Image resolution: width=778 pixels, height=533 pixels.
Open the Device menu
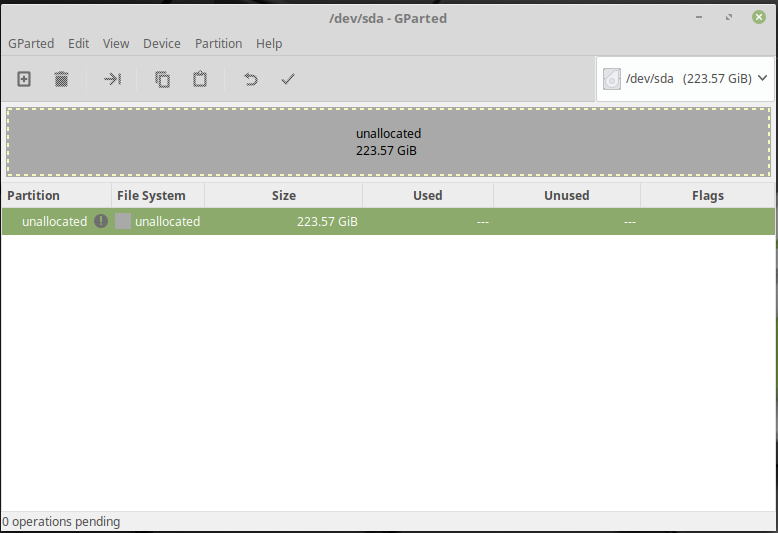(162, 43)
